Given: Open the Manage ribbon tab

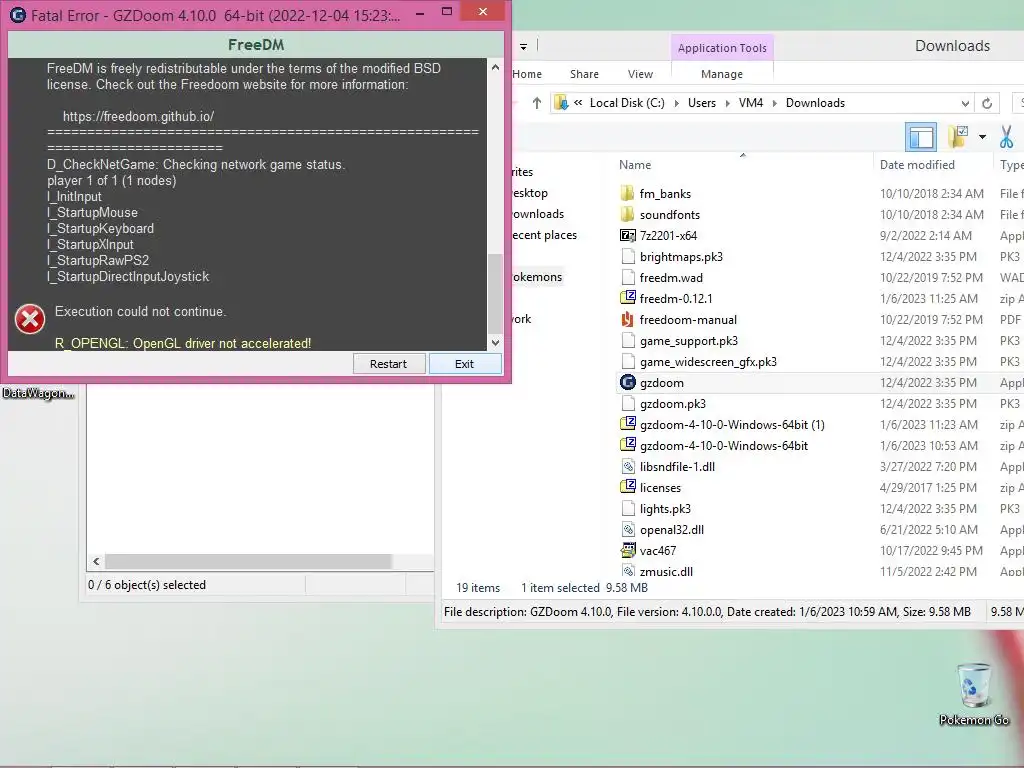Looking at the screenshot, I should click(x=722, y=74).
